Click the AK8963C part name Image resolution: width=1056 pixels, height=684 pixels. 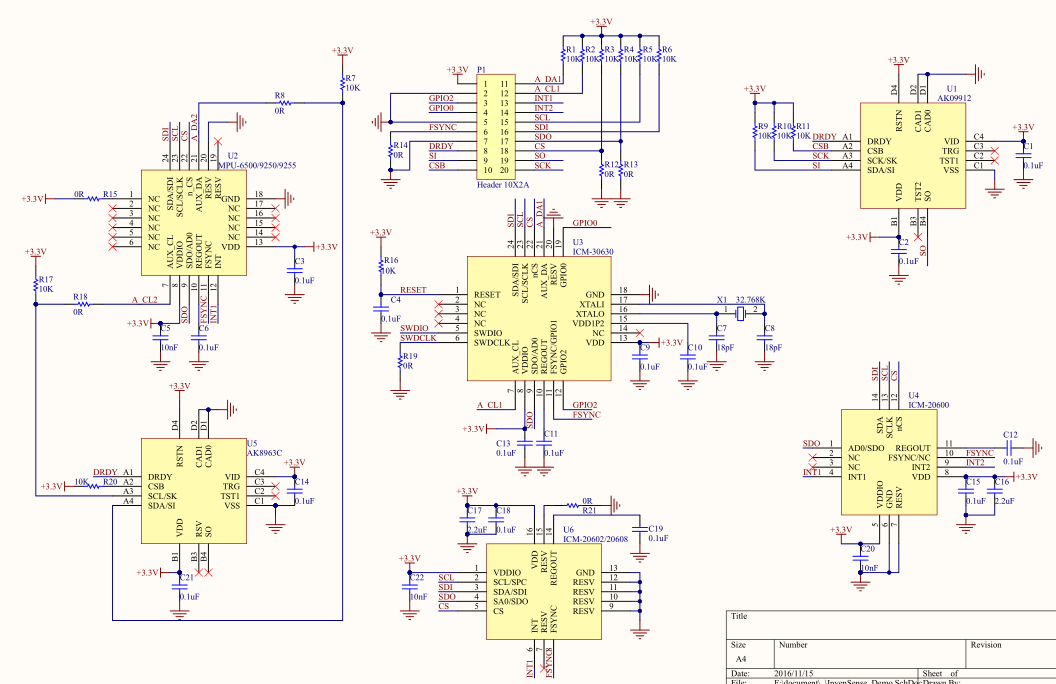tap(264, 453)
